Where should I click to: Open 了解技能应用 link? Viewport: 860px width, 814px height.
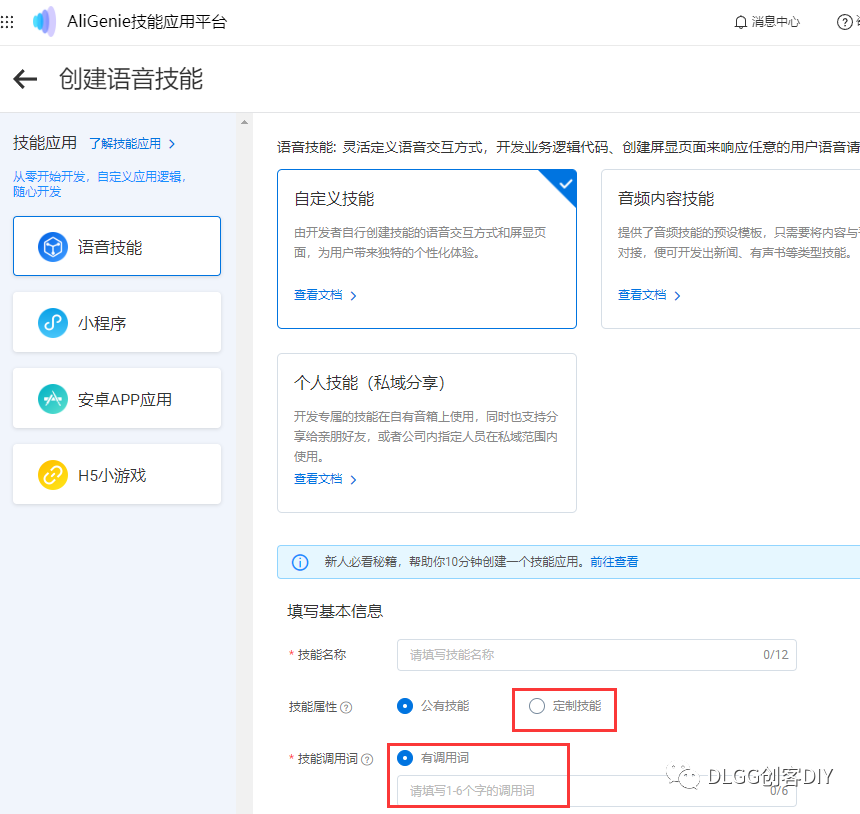click(132, 144)
